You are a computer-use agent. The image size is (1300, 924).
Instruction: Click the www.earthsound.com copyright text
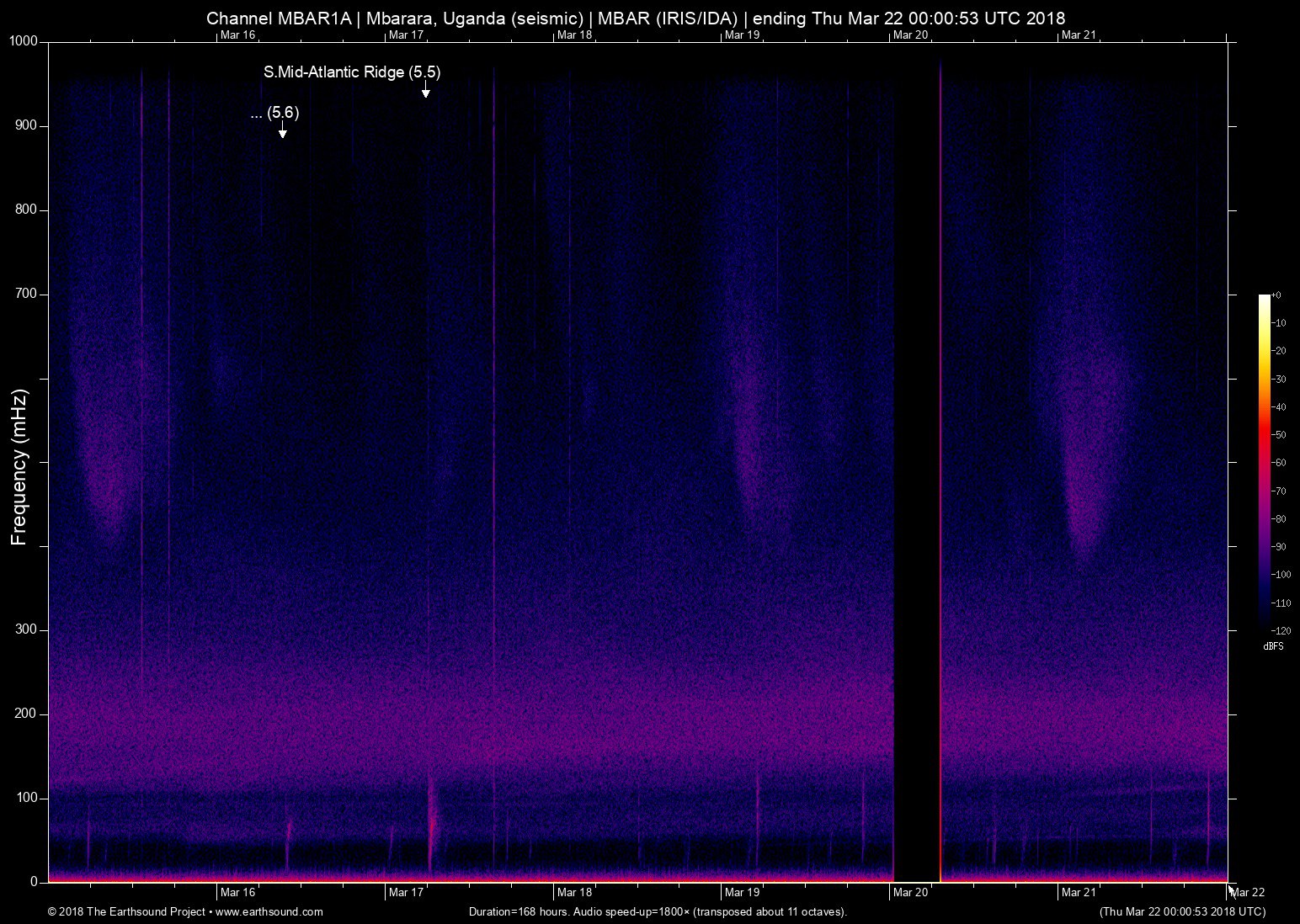click(x=185, y=911)
